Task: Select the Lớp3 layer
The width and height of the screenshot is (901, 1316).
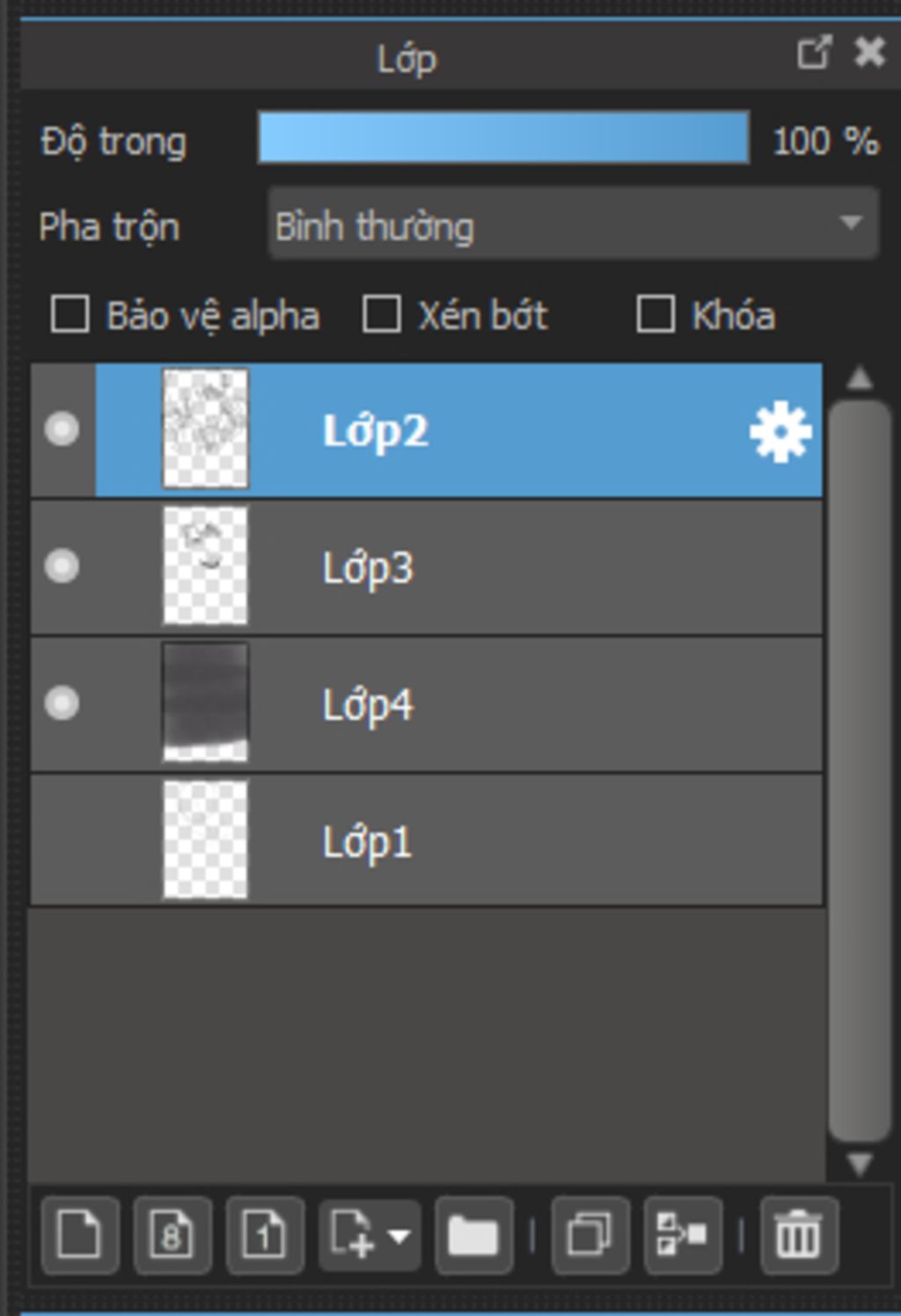Action: pos(427,567)
